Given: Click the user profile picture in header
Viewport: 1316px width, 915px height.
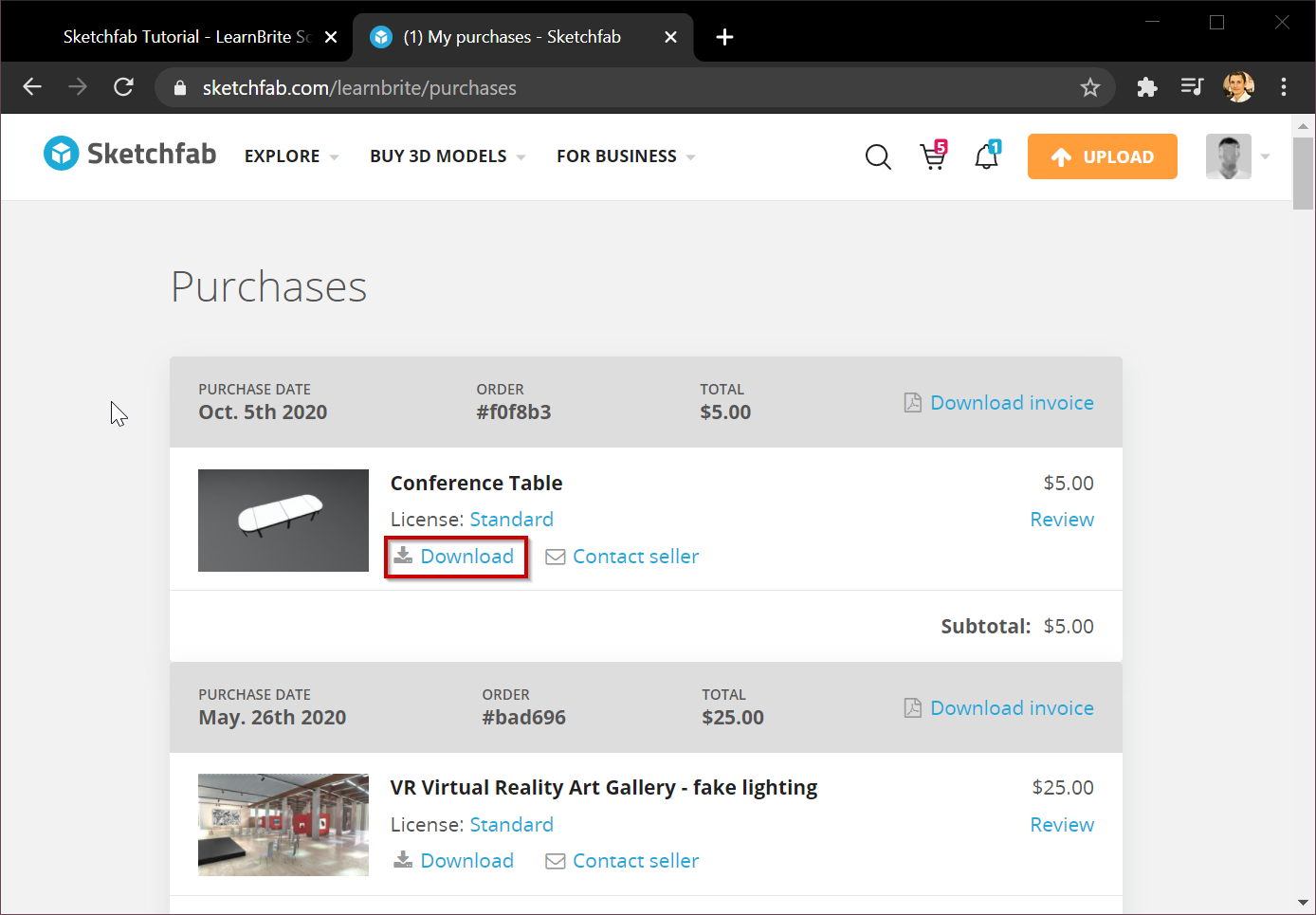Looking at the screenshot, I should tap(1229, 156).
